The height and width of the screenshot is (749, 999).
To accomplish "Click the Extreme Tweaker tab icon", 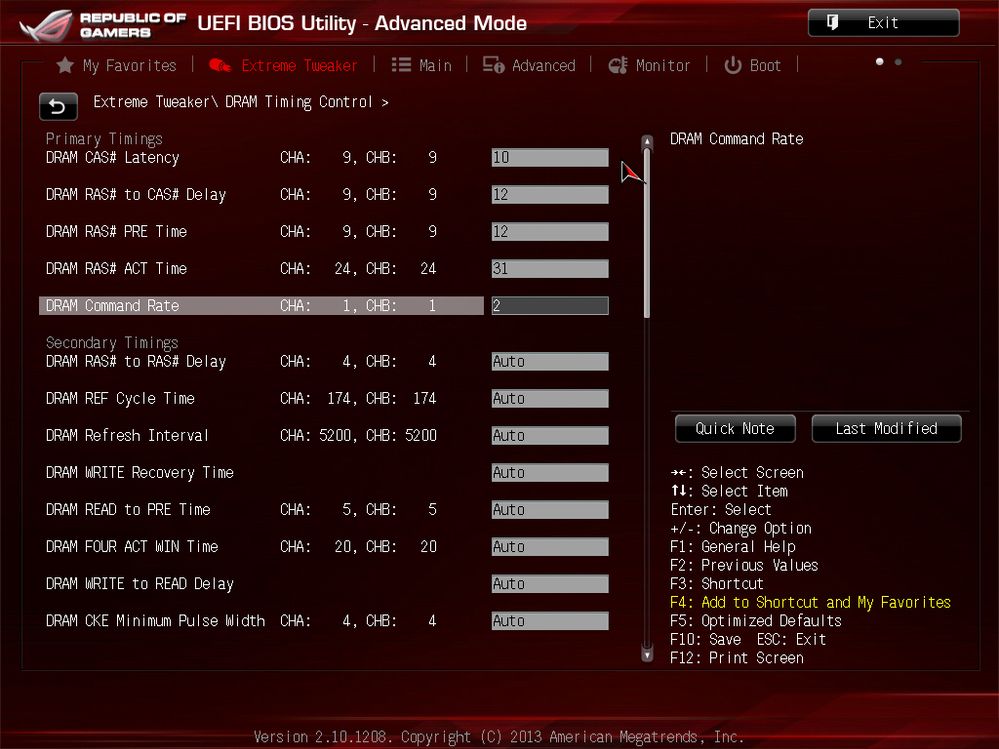I will tap(220, 66).
